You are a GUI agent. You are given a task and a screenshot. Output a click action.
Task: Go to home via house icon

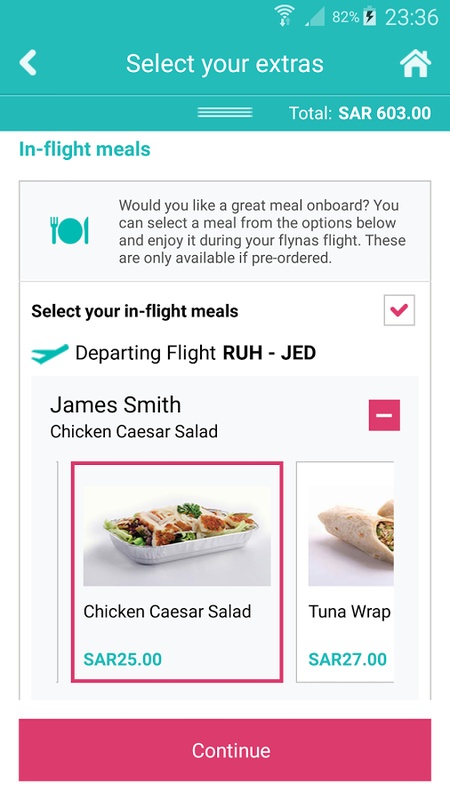[x=415, y=63]
